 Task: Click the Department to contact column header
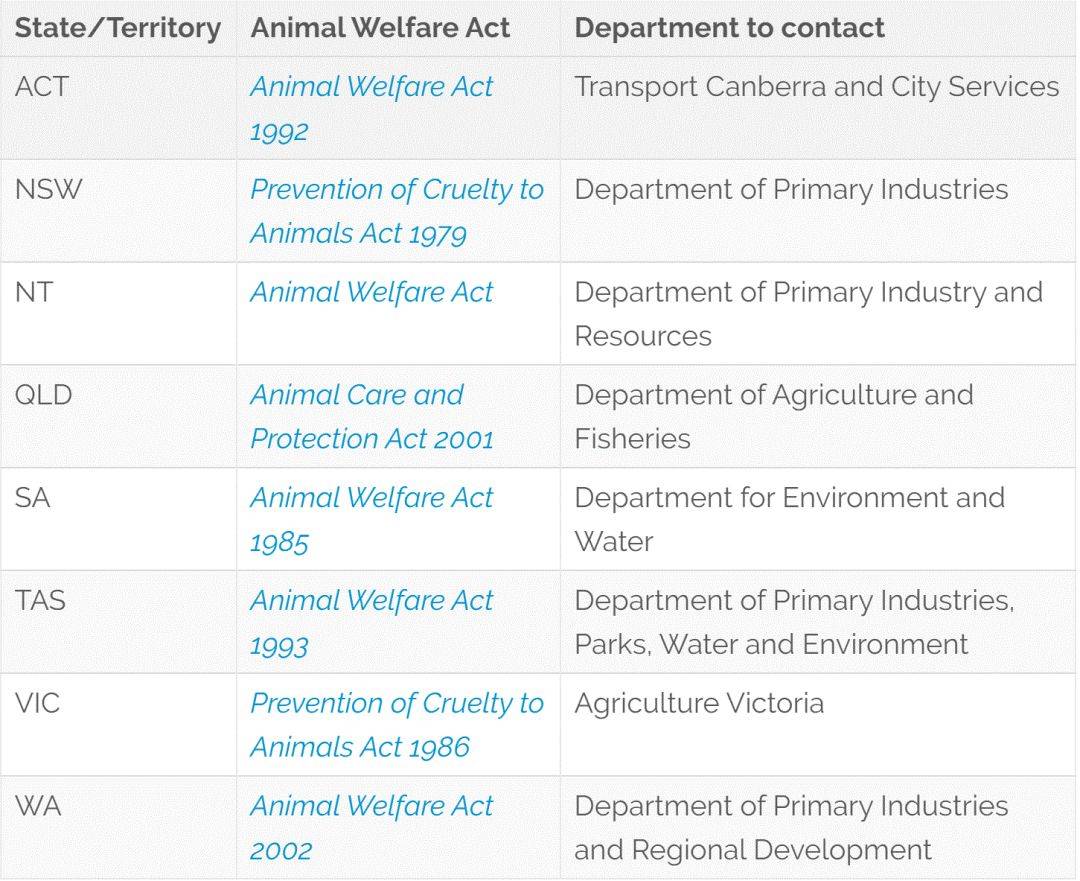[729, 28]
